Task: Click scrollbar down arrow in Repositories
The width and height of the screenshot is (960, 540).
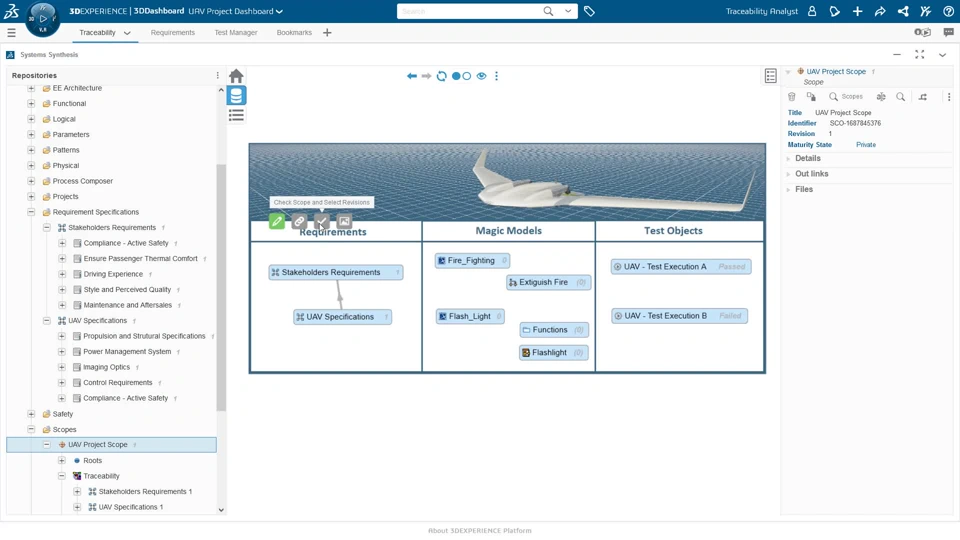Action: click(221, 509)
